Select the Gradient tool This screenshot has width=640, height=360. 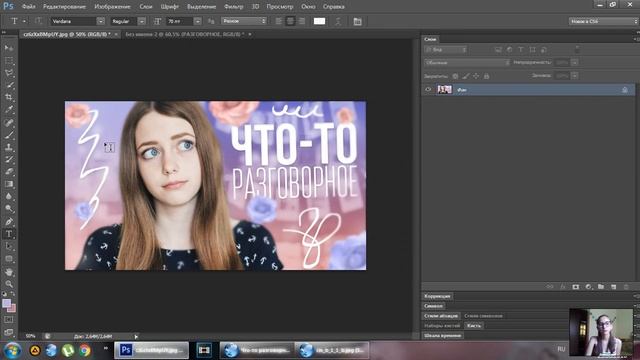9,184
